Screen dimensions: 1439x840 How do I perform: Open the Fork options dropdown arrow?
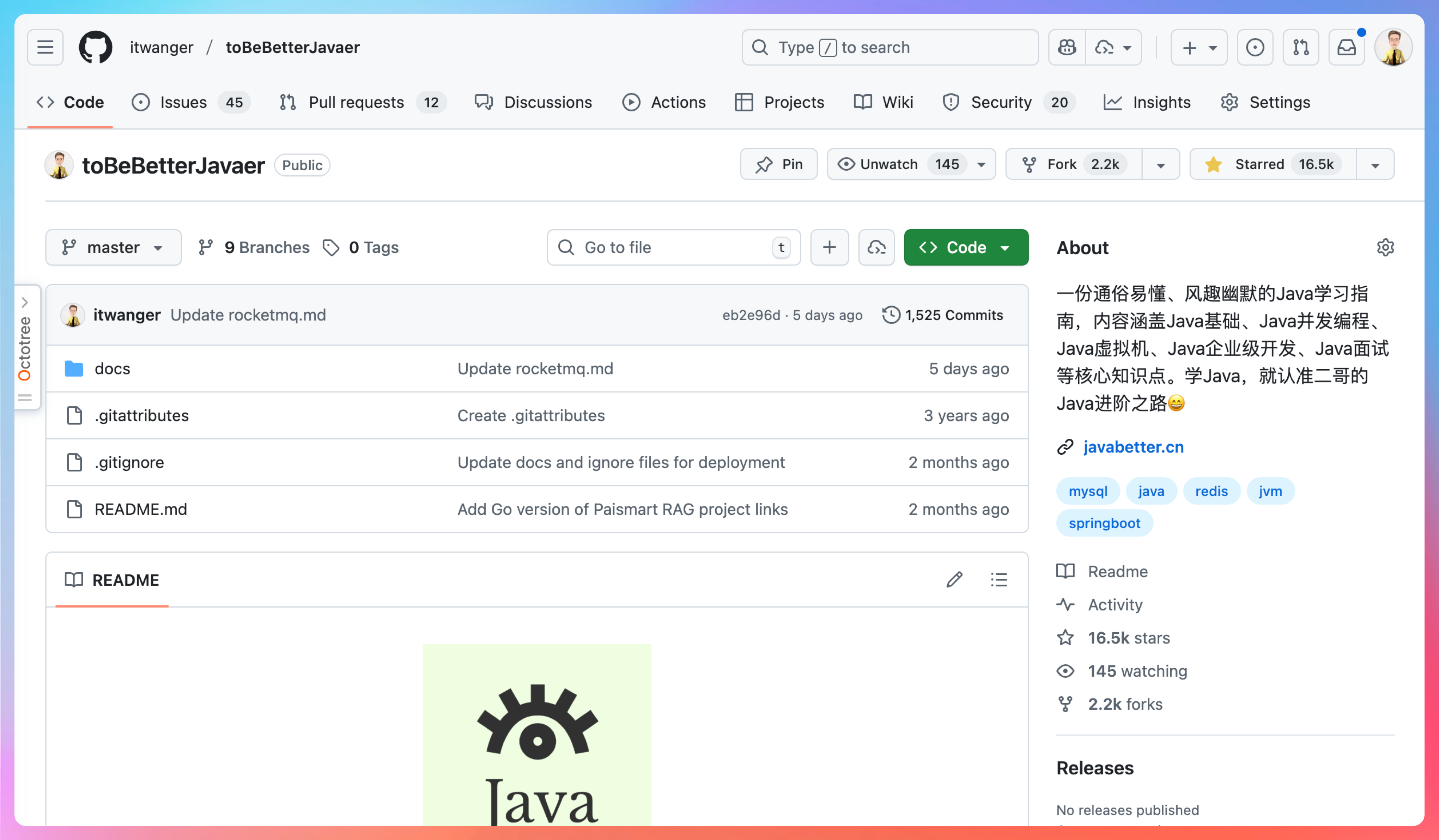tap(1160, 164)
